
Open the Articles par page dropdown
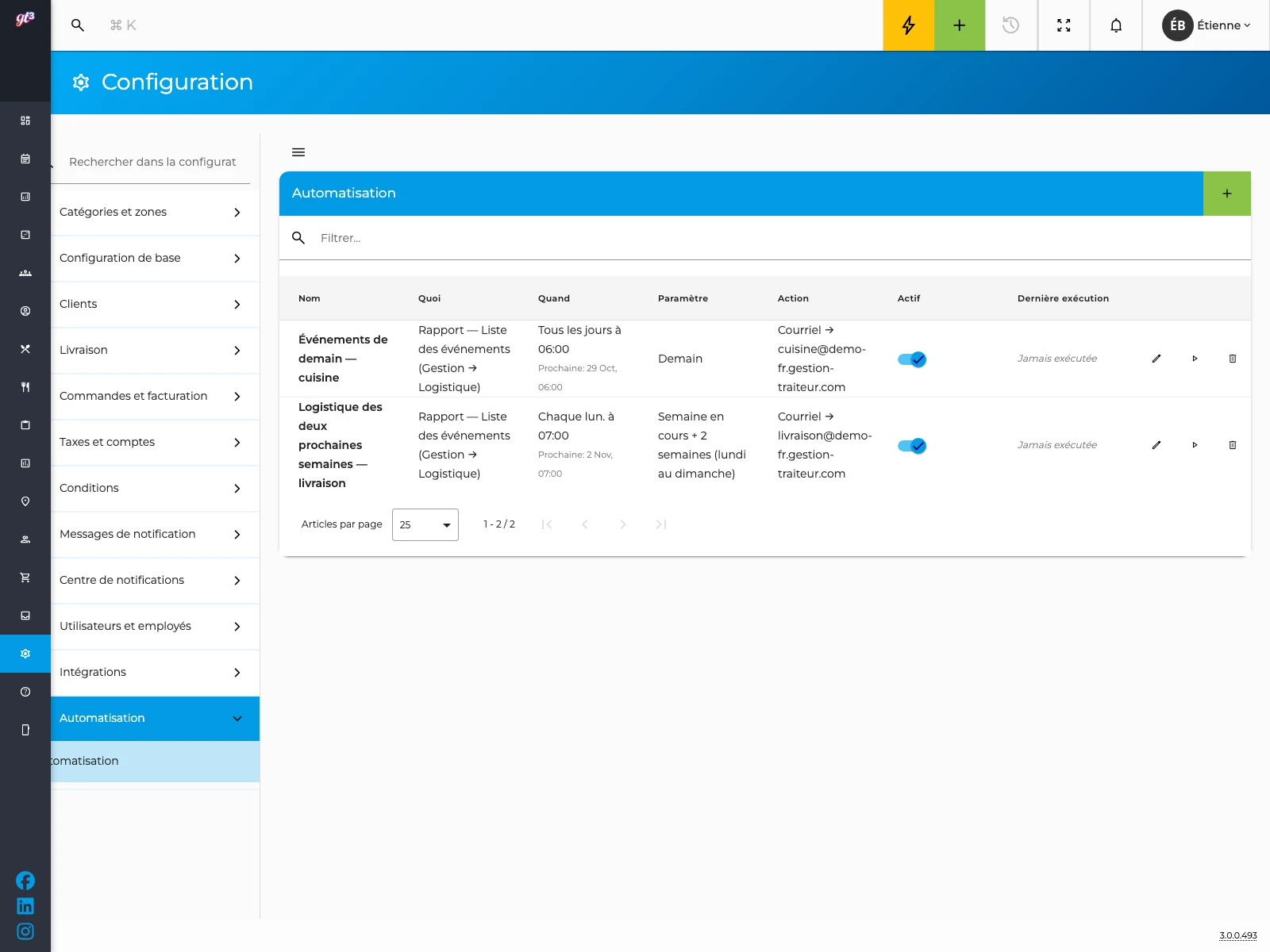[x=425, y=524]
